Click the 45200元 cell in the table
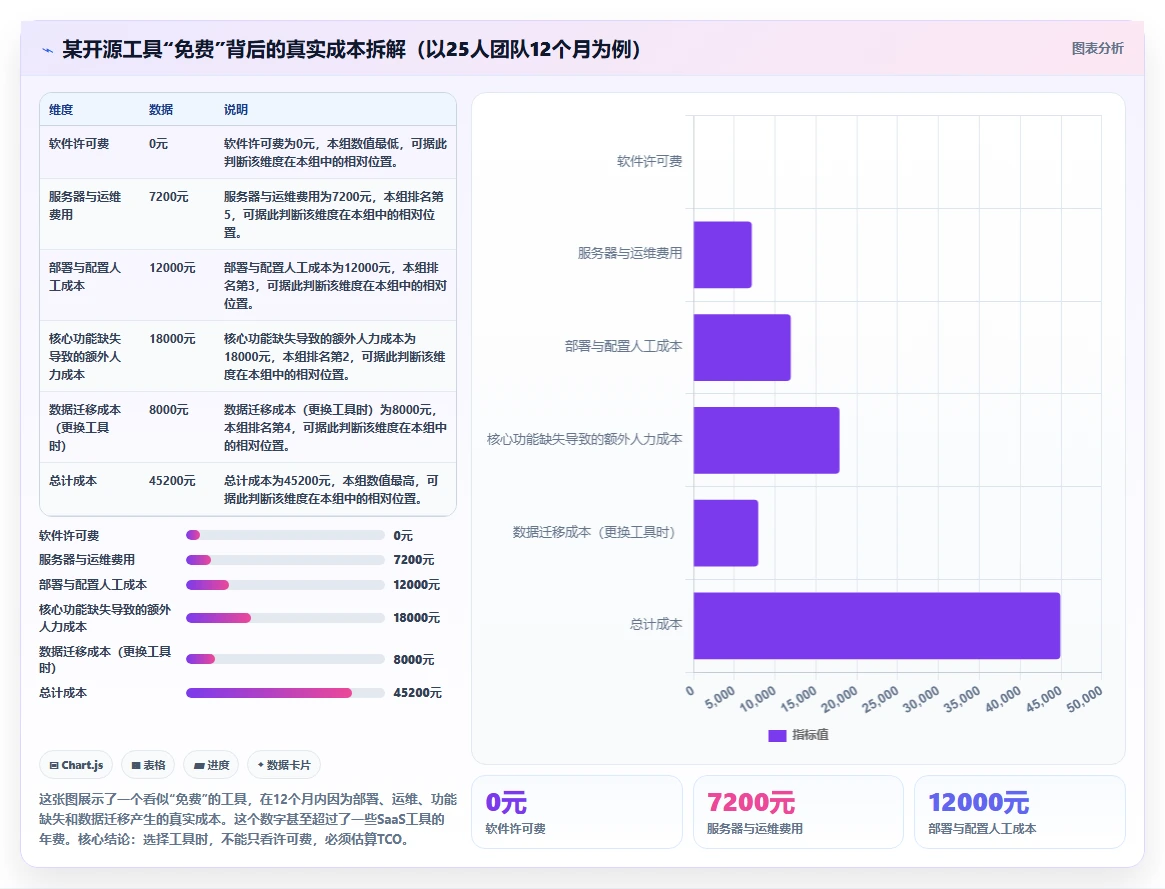 (172, 481)
